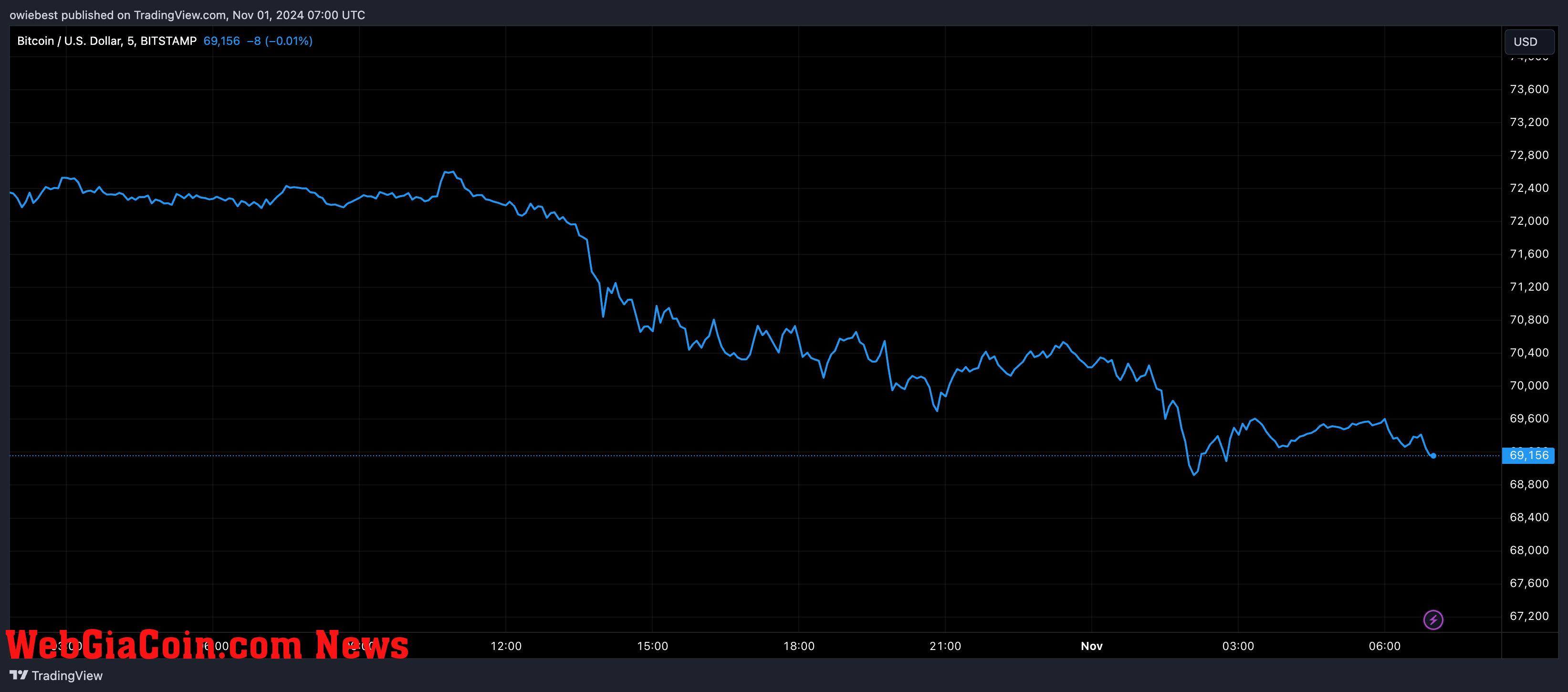
Task: Click the 18:00 time axis label
Action: [x=799, y=646]
